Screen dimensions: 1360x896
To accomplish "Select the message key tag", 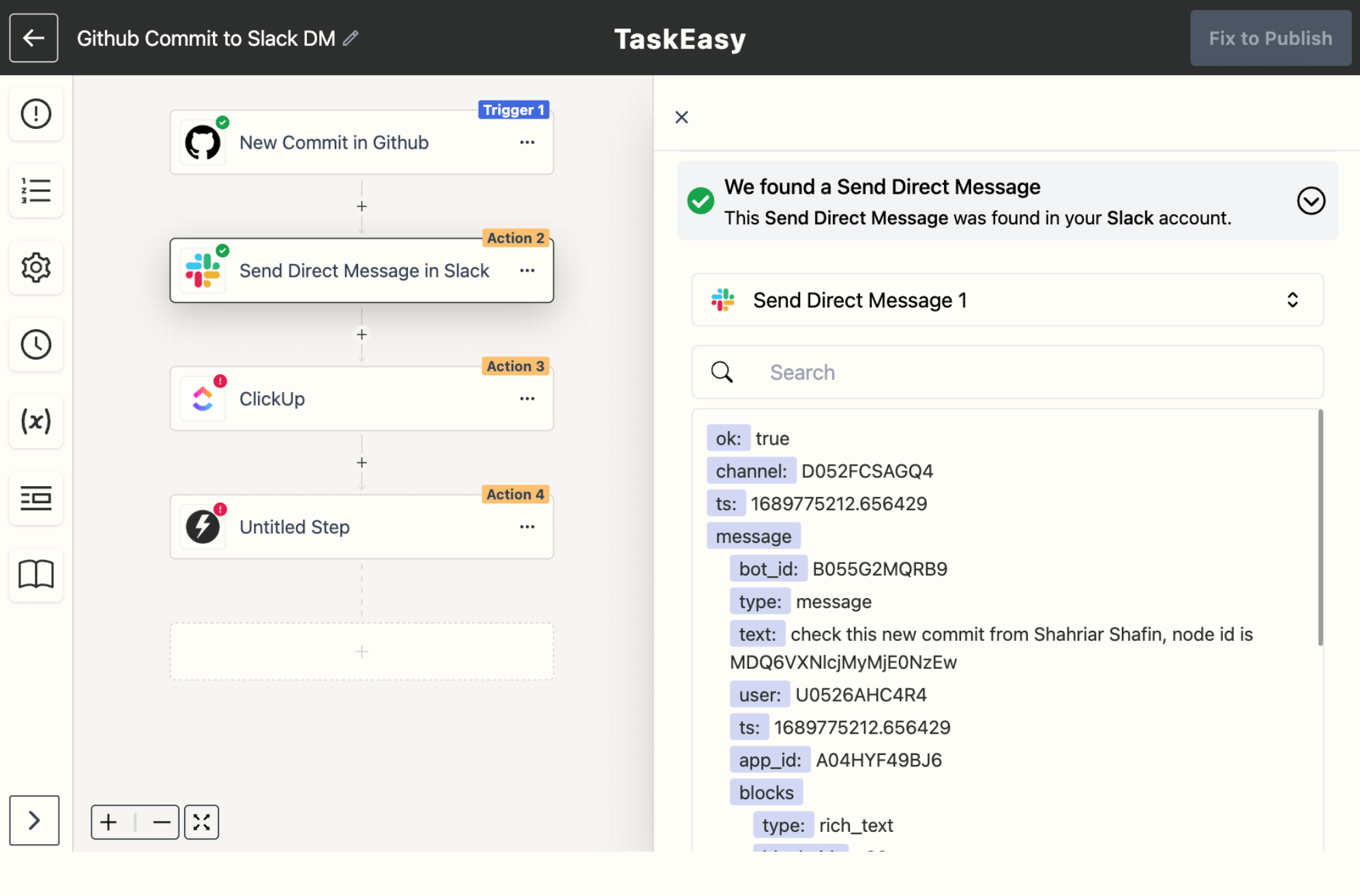I will pyautogui.click(x=754, y=537).
